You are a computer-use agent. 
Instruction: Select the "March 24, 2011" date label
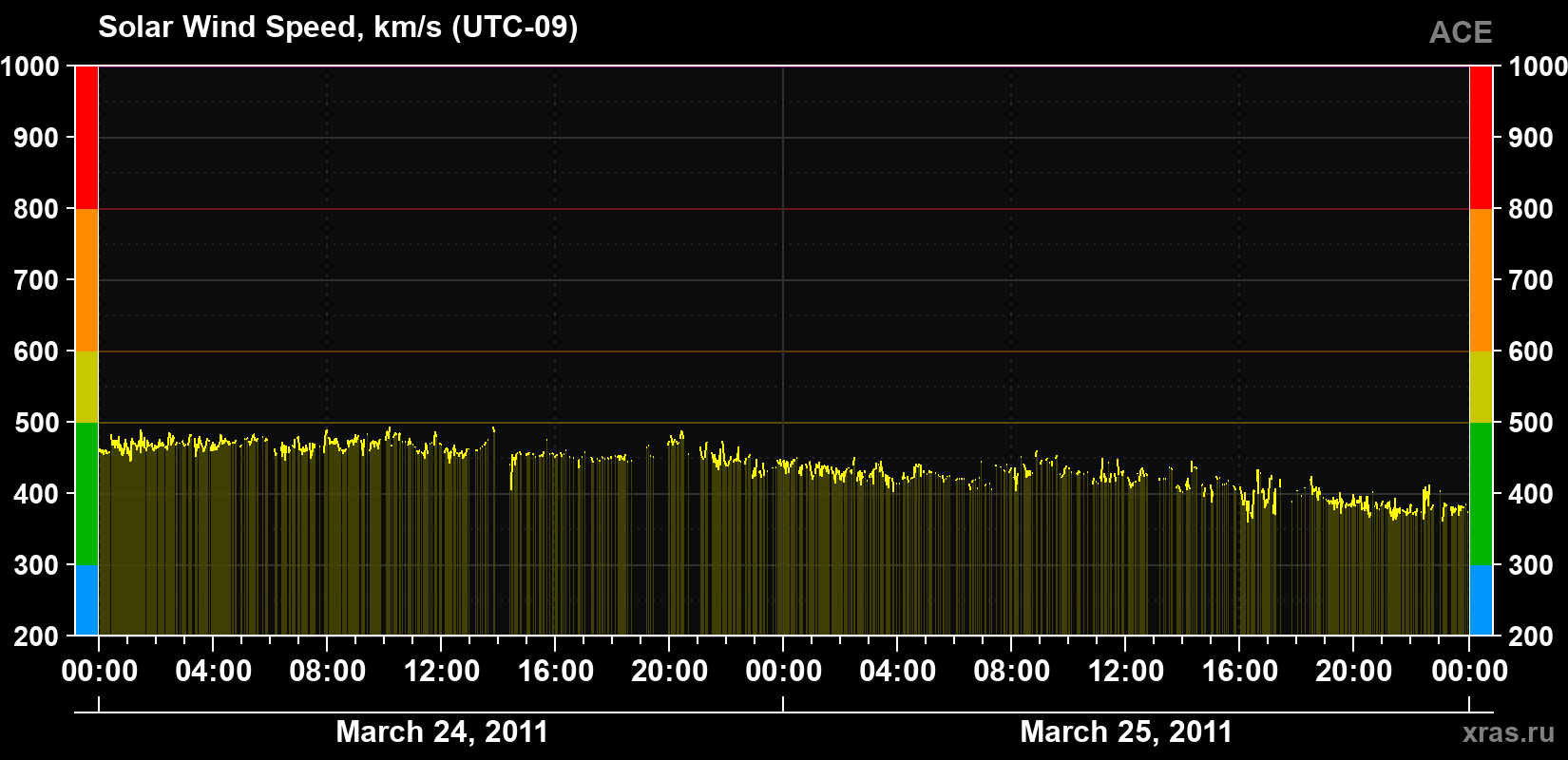coord(442,731)
